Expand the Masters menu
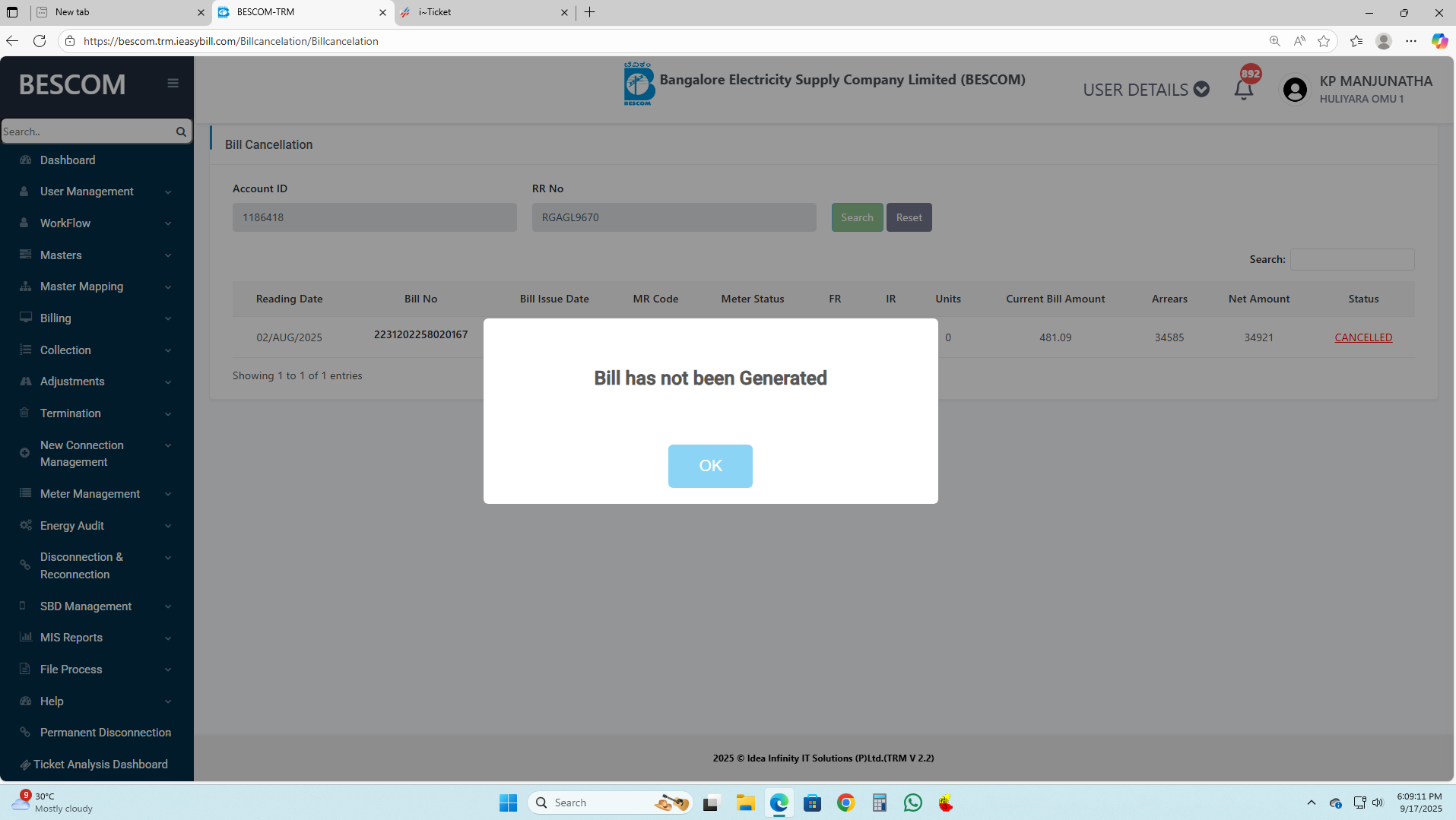The image size is (1456, 820). point(97,255)
